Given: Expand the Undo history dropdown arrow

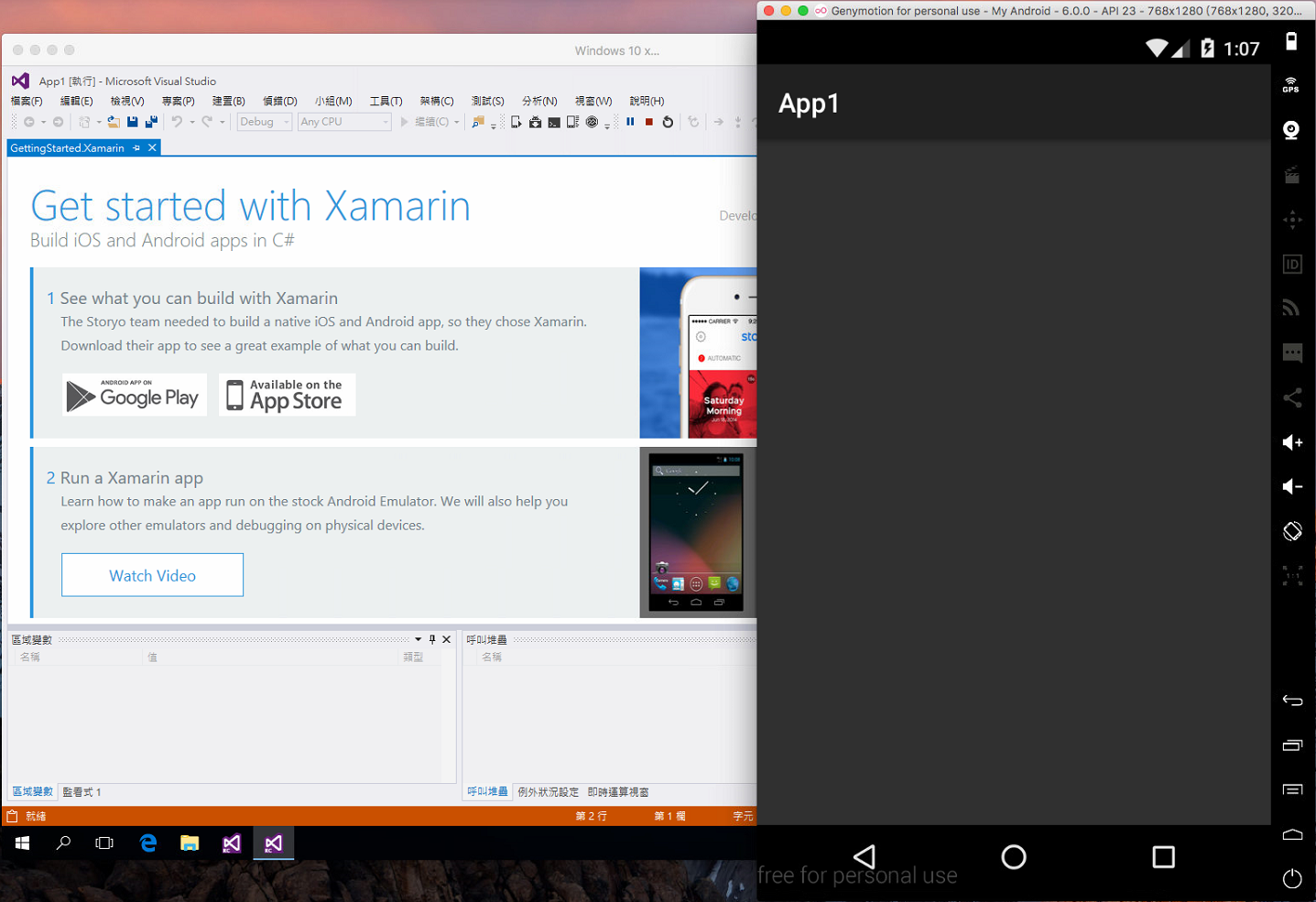Looking at the screenshot, I should click(x=191, y=122).
